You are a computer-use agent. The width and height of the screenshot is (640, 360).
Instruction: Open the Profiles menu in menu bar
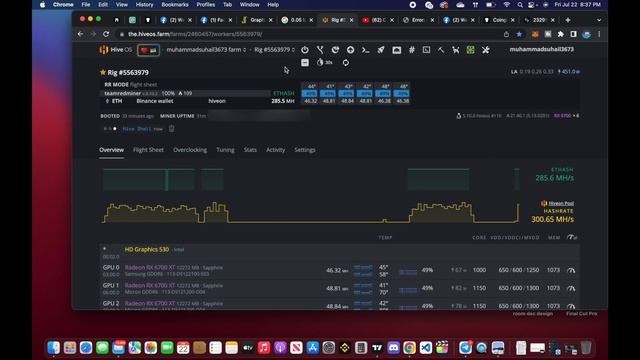coord(206,4)
